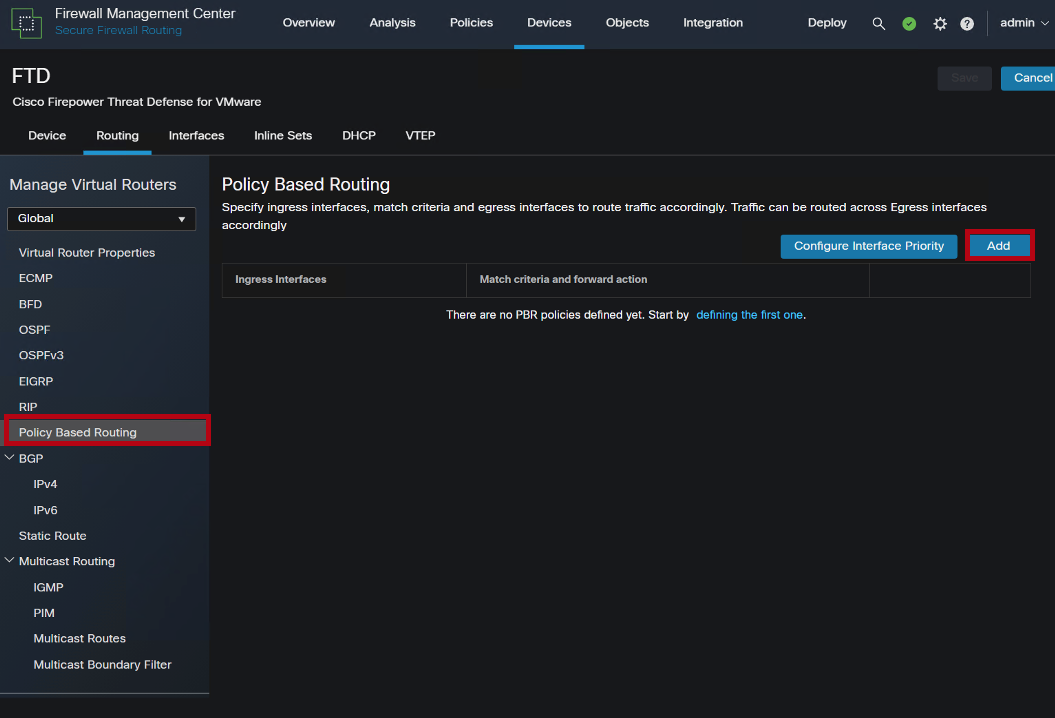Viewport: 1055px width, 718px height.
Task: Follow the 'defining the first one' link
Action: point(749,315)
